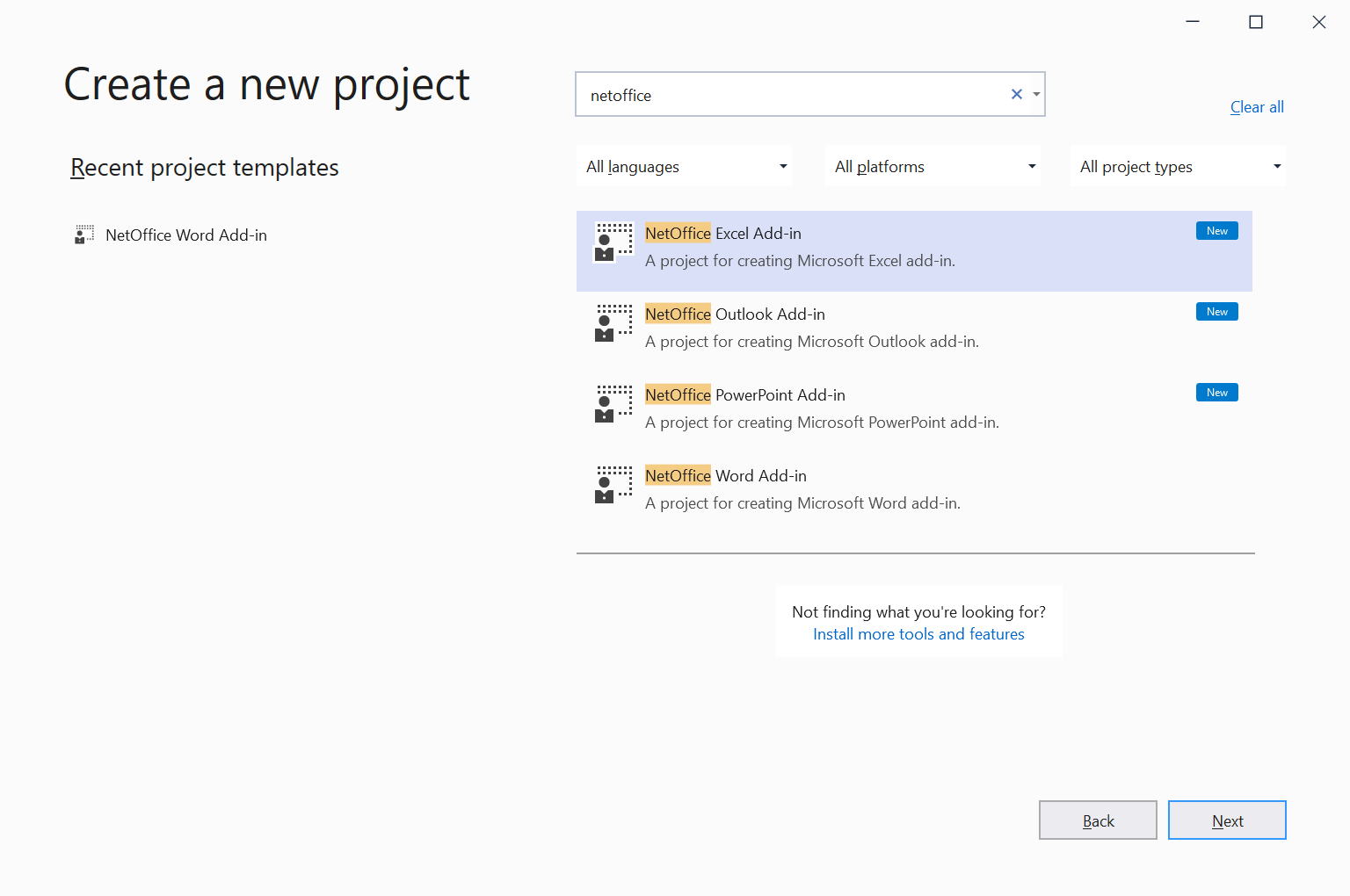Click New badge on Outlook Add-in
1350x896 pixels.
pyautogui.click(x=1216, y=312)
